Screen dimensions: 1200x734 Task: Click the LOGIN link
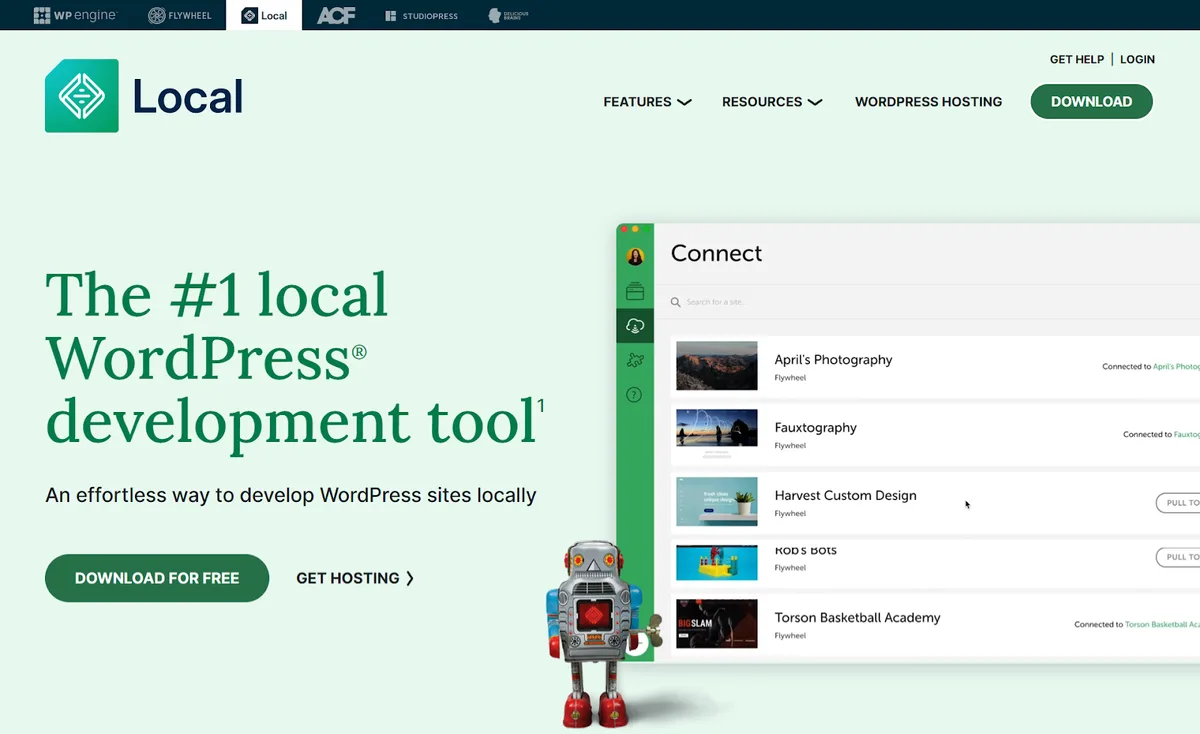(1137, 59)
